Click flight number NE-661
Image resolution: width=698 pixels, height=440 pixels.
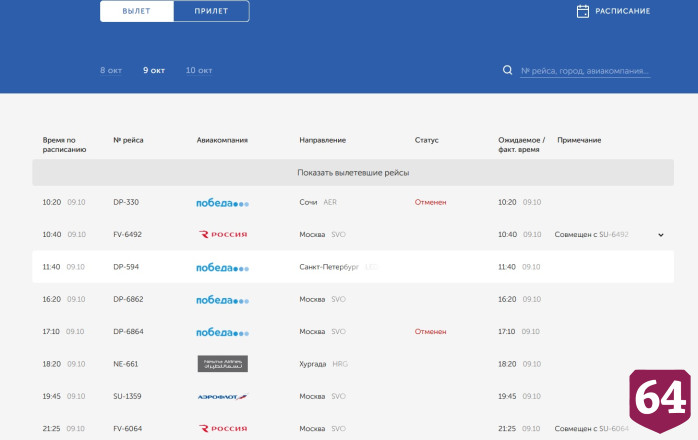[x=126, y=364]
